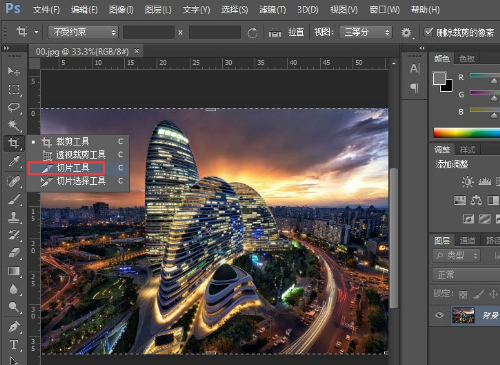The width and height of the screenshot is (500, 365).
Task: Select the Gradient tool
Action: (14, 271)
